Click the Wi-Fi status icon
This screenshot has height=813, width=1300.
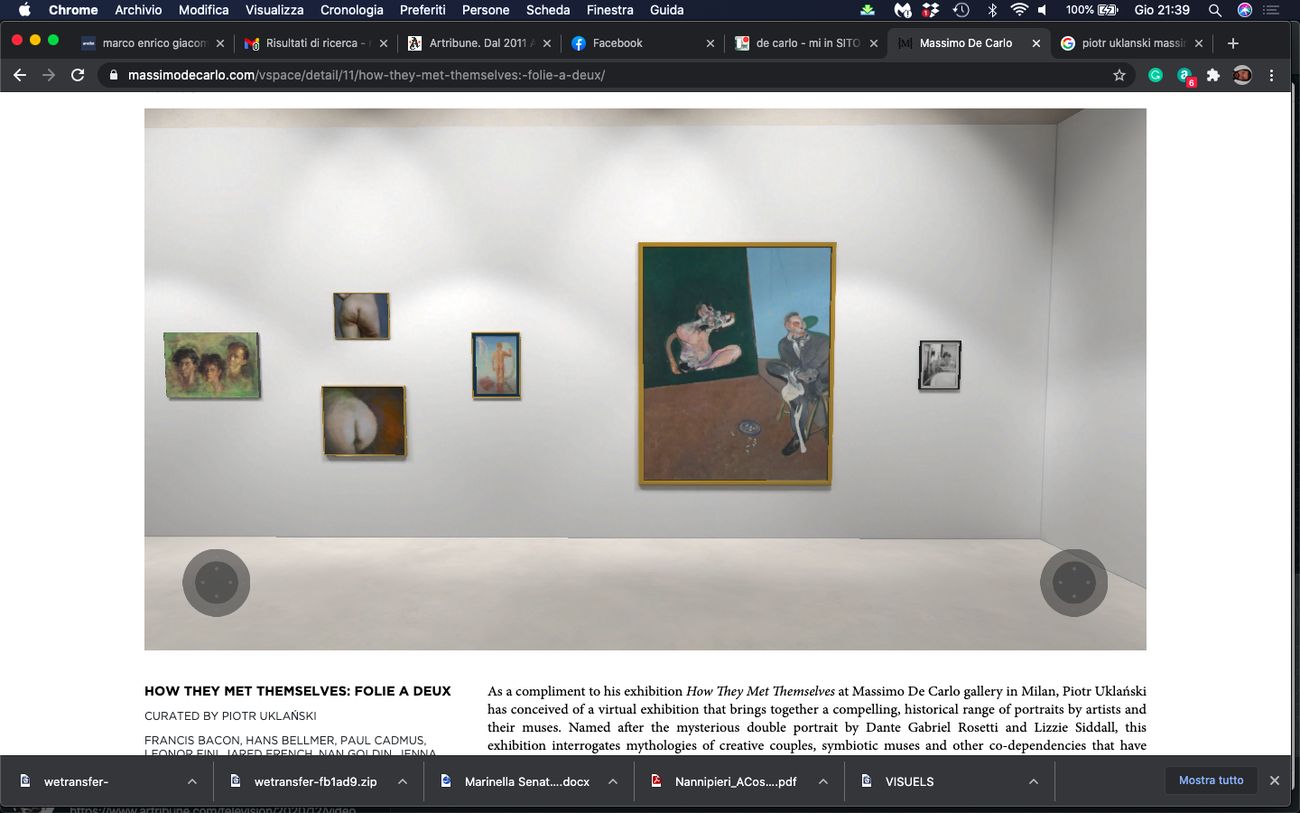(1019, 10)
